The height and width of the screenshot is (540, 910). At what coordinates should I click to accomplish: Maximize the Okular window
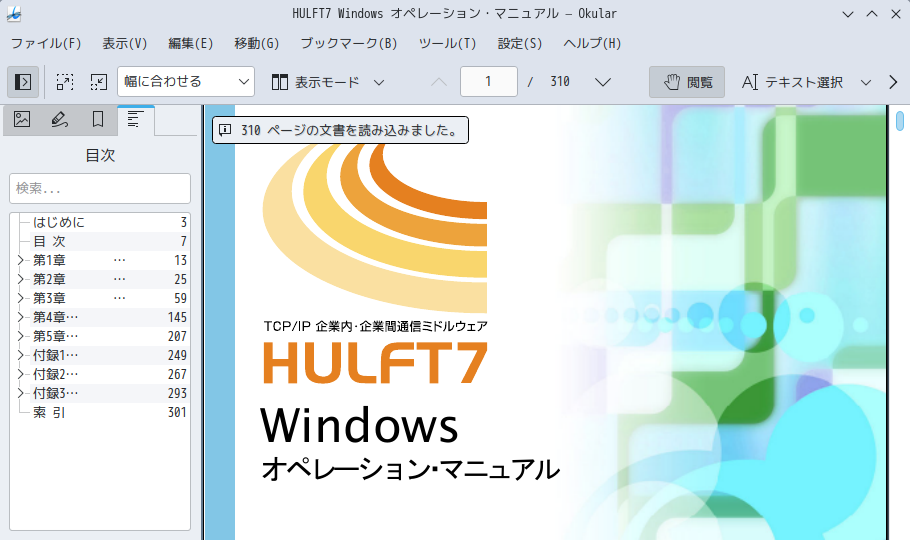[x=872, y=14]
